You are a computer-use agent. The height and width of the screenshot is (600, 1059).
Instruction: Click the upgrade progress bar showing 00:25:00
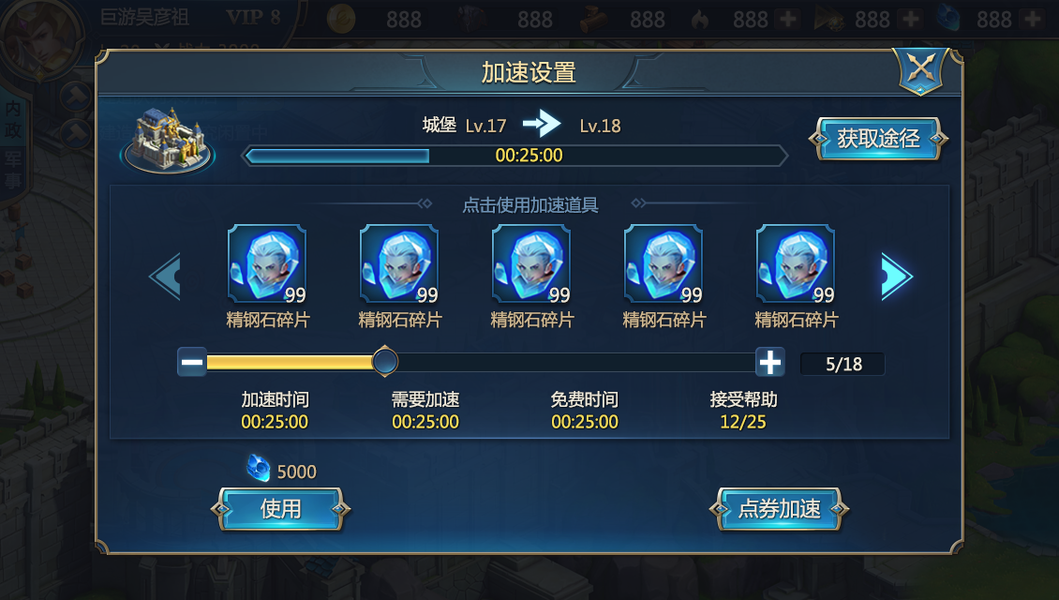[x=515, y=155]
